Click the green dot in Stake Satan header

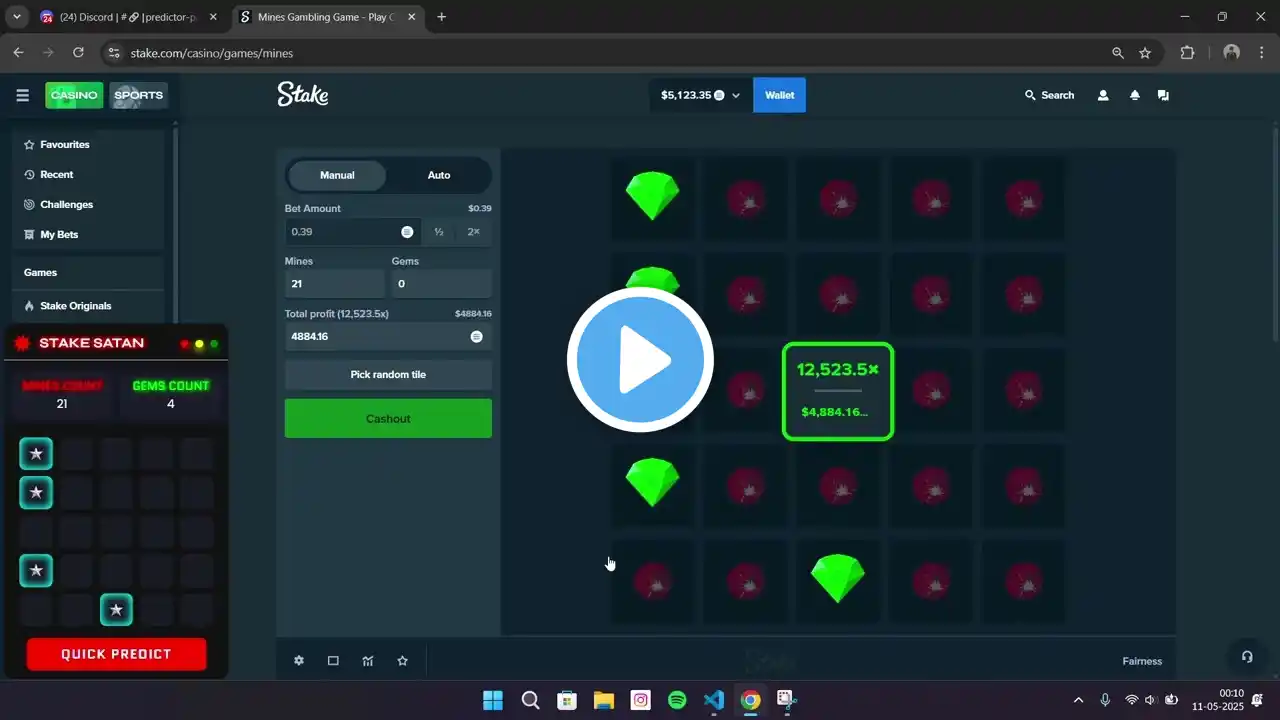pyautogui.click(x=214, y=344)
